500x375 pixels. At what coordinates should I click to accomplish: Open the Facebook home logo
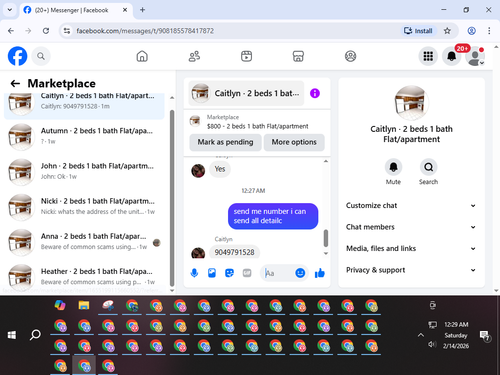tap(17, 56)
